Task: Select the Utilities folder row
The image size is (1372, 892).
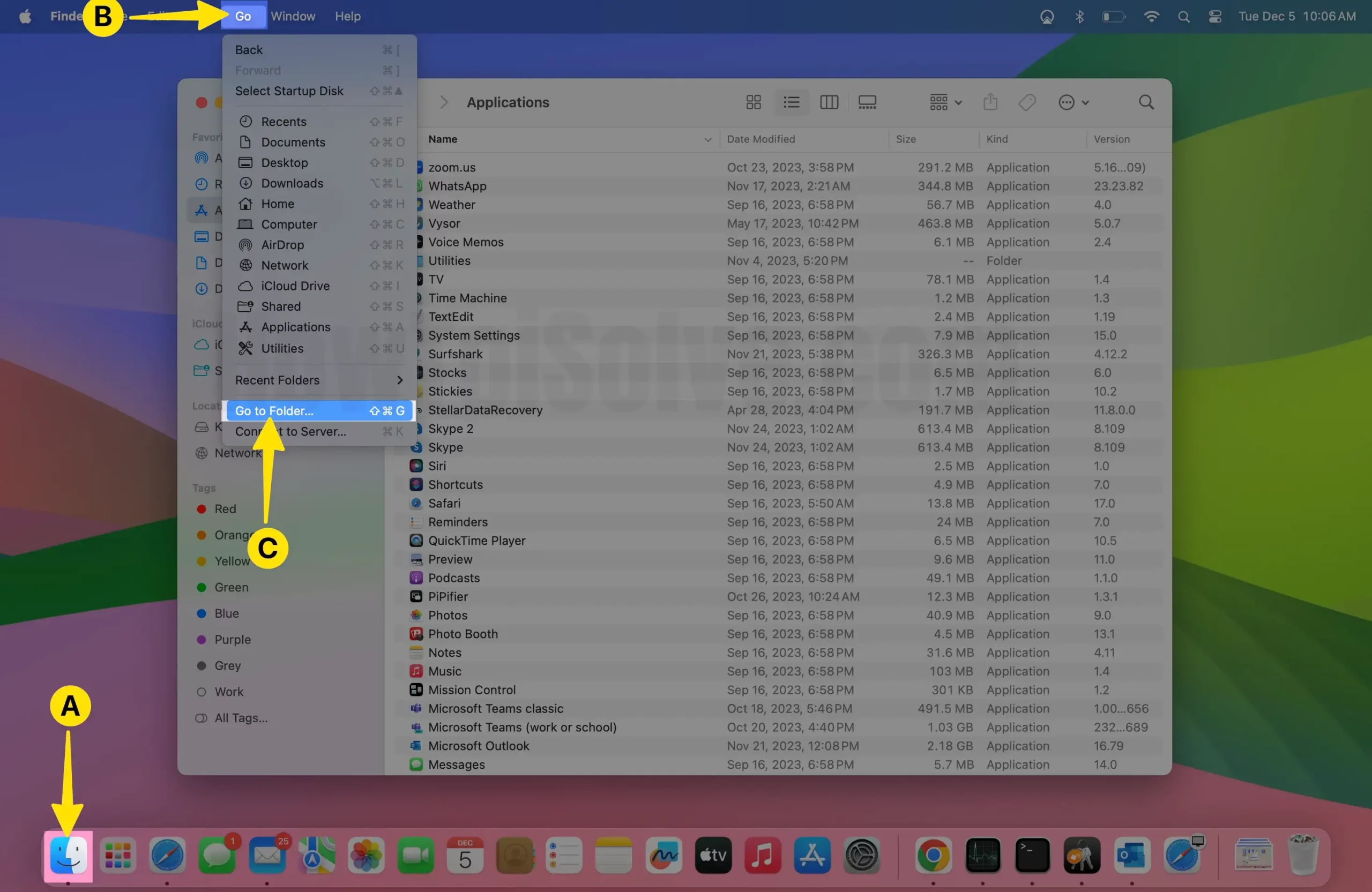Action: point(791,261)
